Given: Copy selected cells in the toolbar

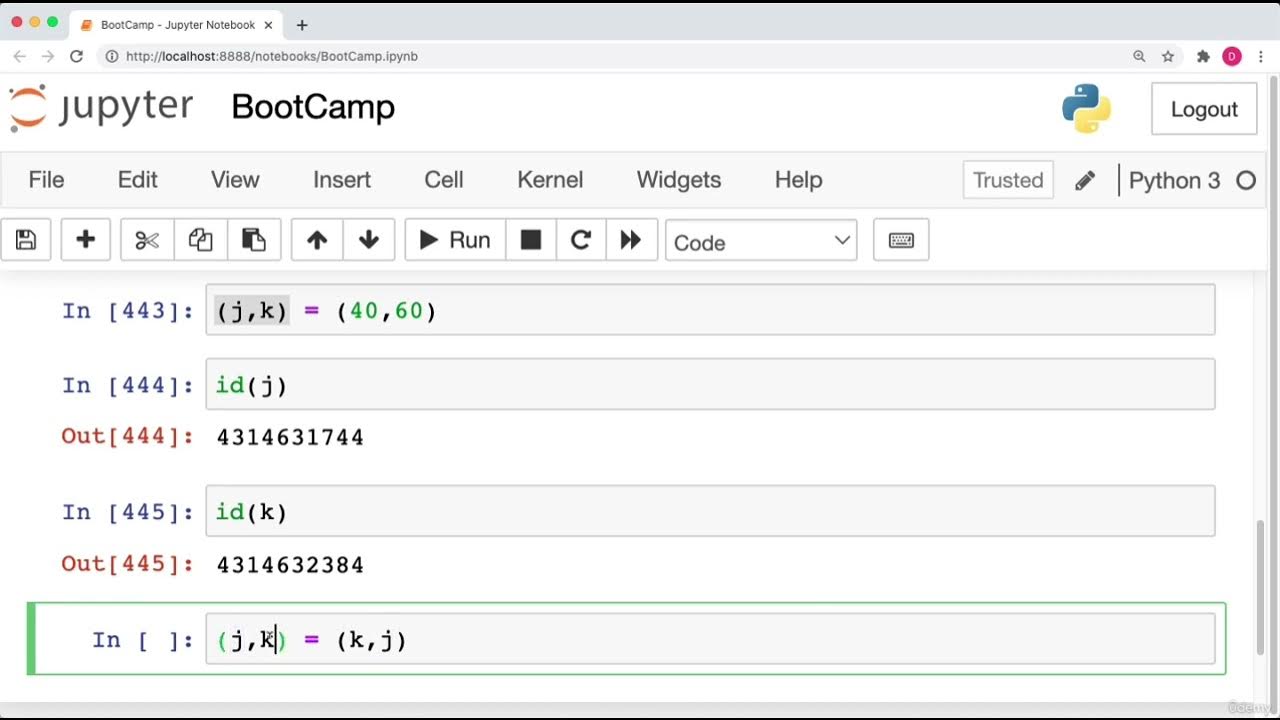Looking at the screenshot, I should click(201, 240).
